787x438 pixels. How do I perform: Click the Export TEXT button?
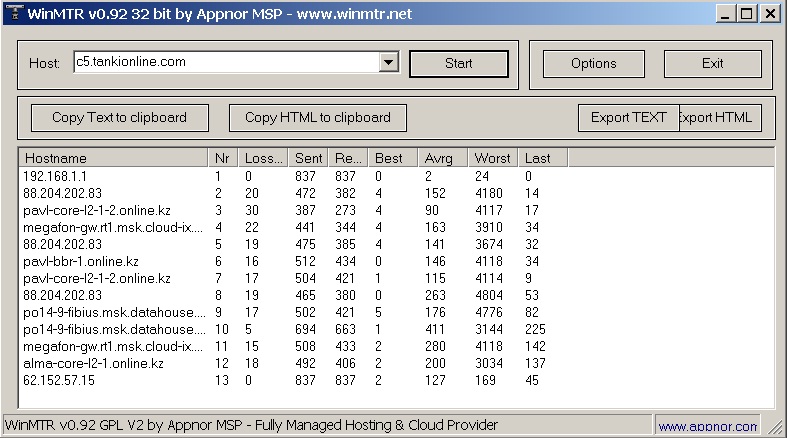coord(628,118)
